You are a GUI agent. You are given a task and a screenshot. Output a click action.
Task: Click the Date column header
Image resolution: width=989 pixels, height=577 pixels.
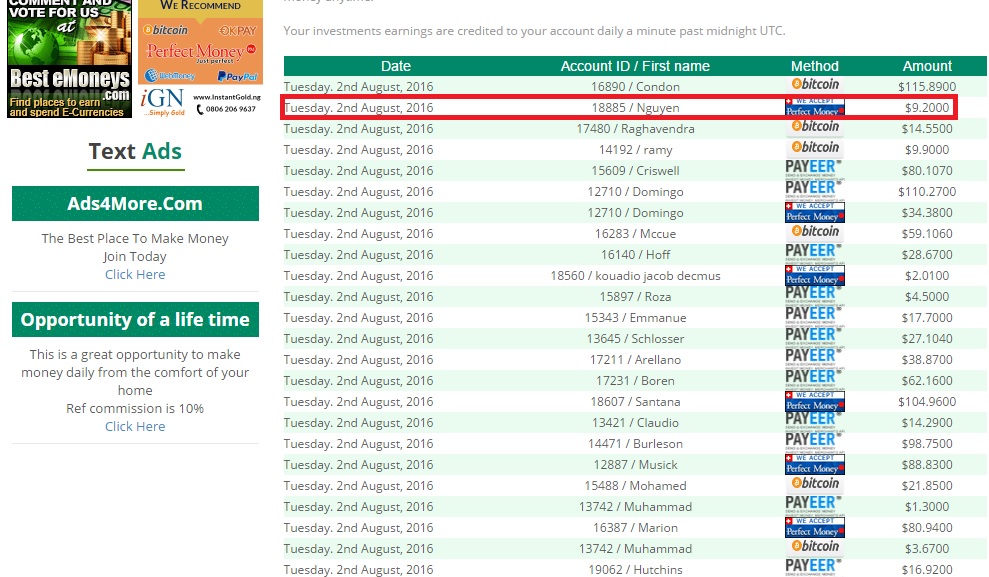[x=396, y=66]
